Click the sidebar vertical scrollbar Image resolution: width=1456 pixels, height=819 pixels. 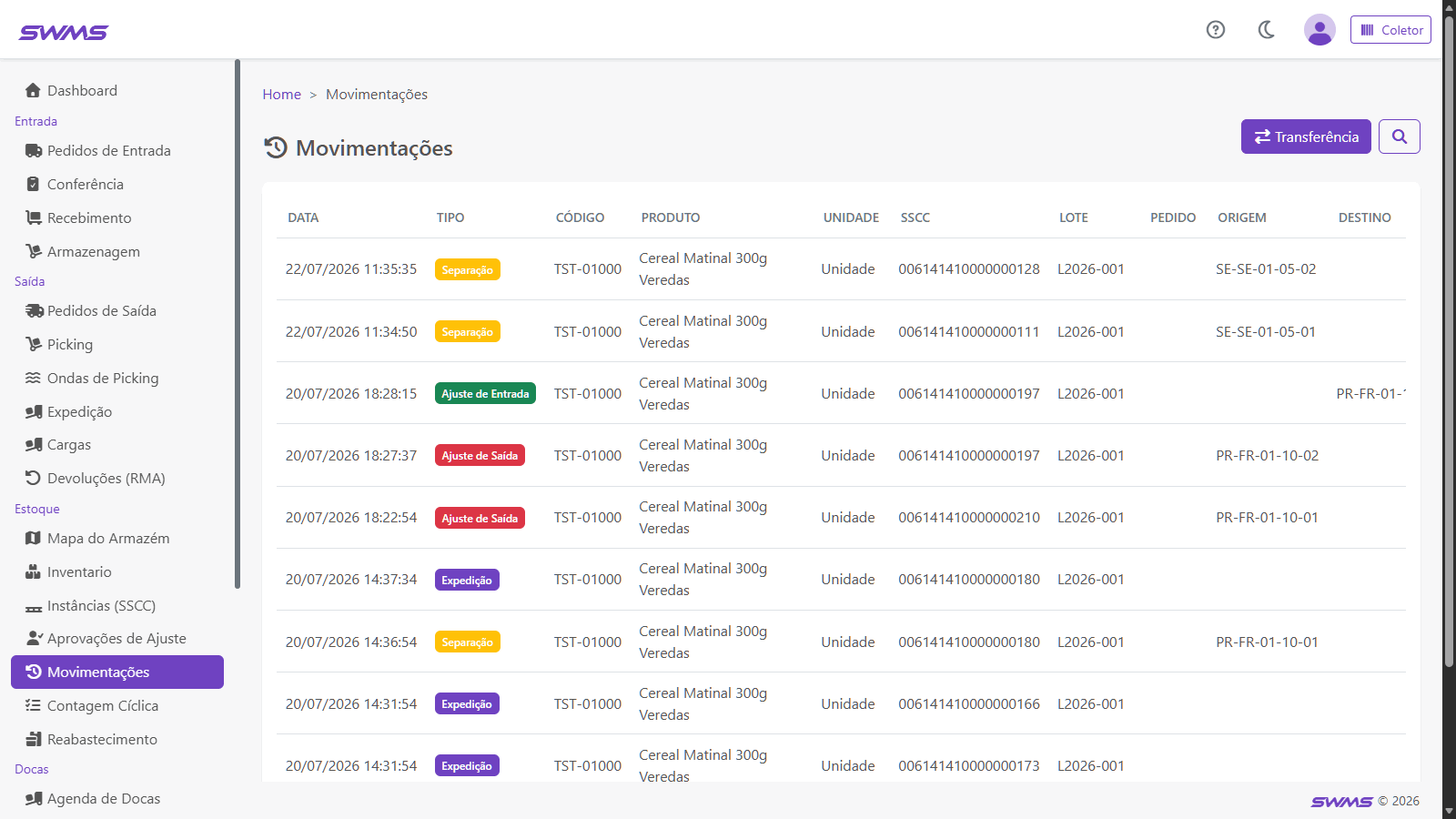click(x=238, y=324)
